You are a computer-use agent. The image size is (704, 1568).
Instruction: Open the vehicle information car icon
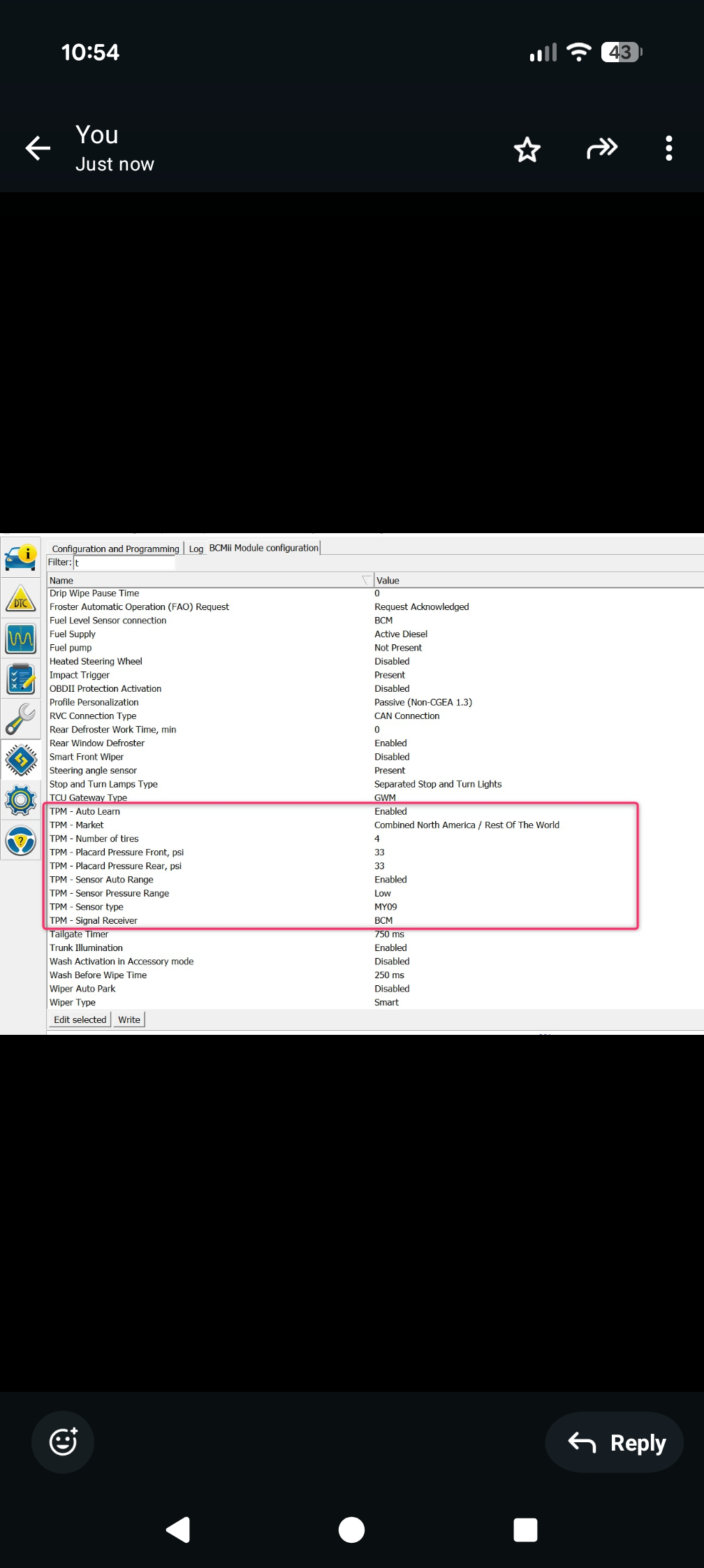pyautogui.click(x=21, y=557)
